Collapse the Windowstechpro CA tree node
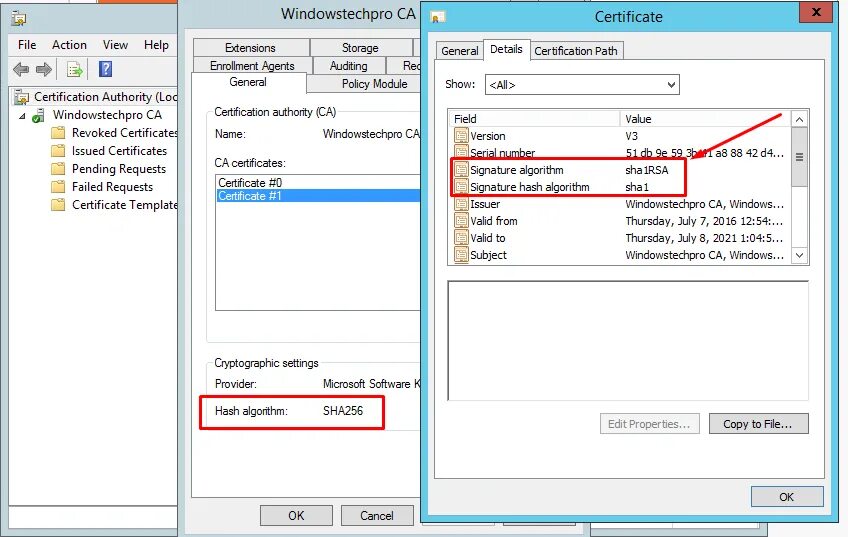Image resolution: width=848 pixels, height=537 pixels. coord(22,116)
